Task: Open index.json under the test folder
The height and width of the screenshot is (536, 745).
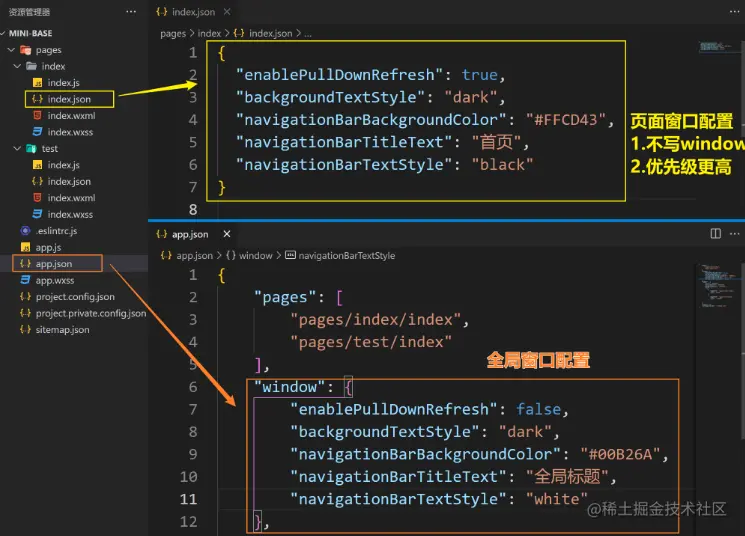Action: click(69, 182)
